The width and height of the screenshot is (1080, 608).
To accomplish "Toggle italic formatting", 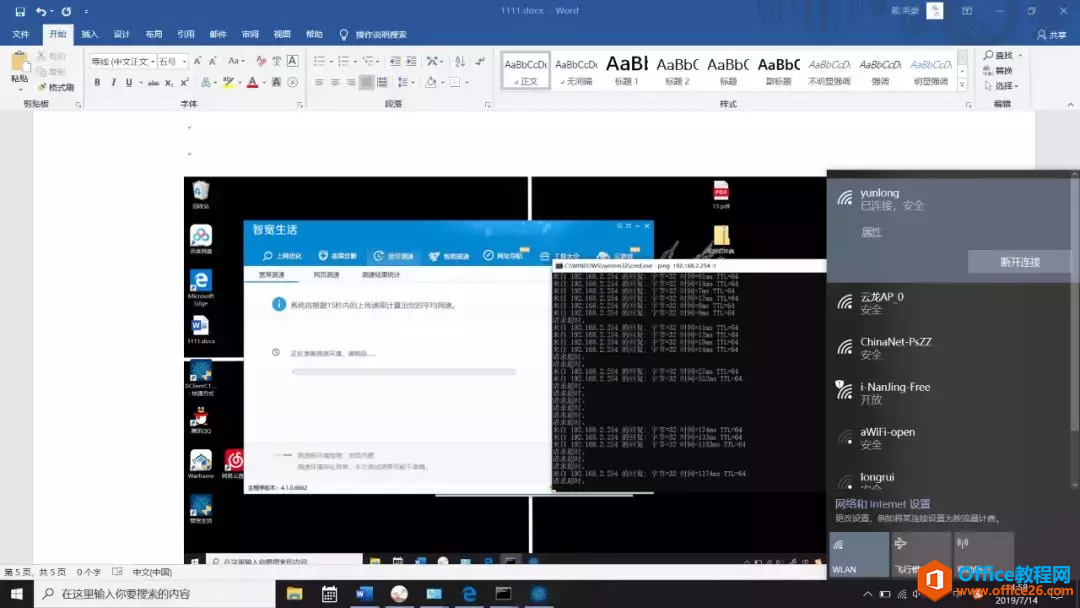I will 113,83.
